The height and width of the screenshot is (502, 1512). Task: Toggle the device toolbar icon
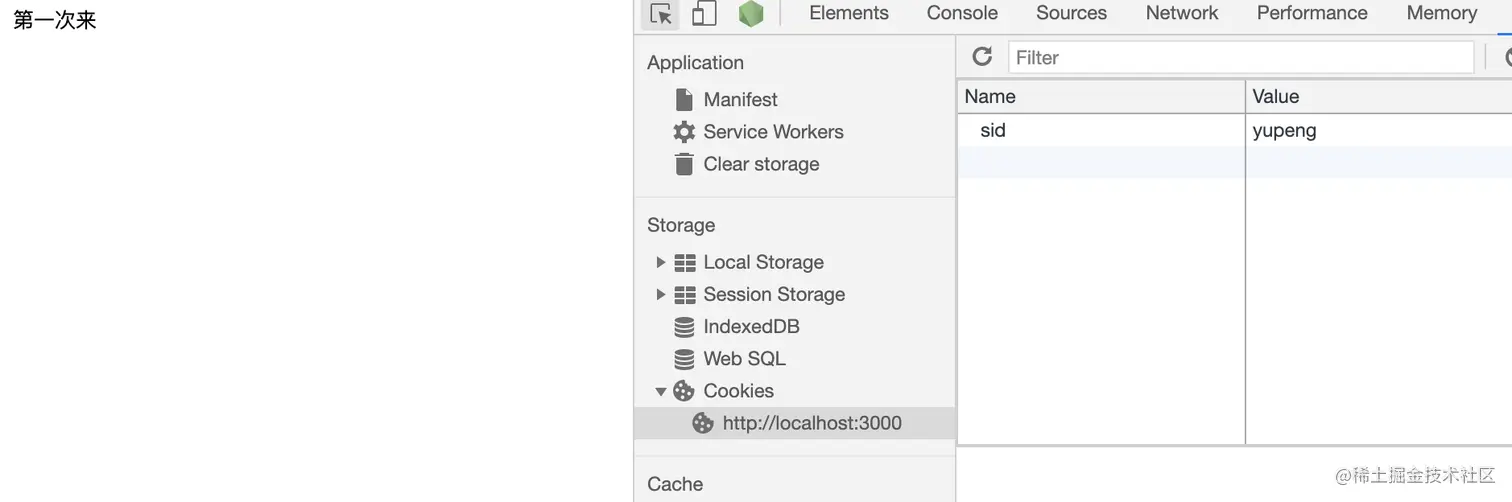704,14
